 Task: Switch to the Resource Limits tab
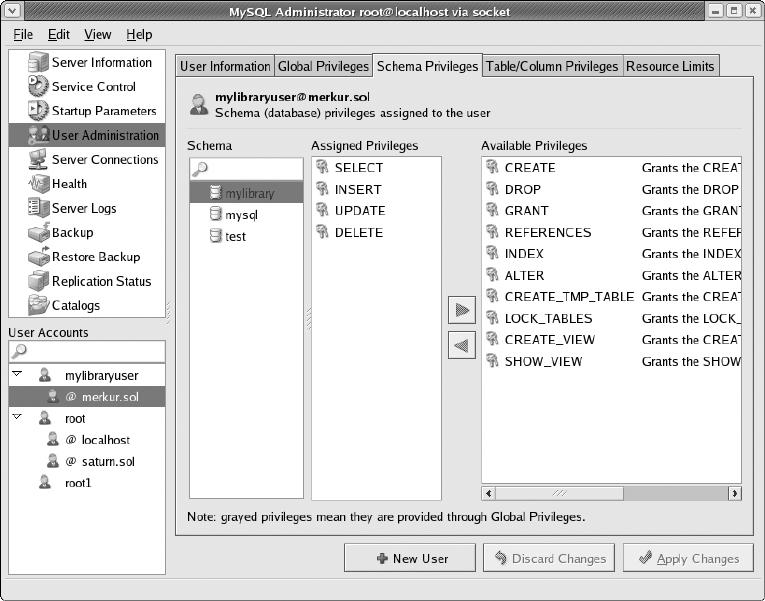670,66
